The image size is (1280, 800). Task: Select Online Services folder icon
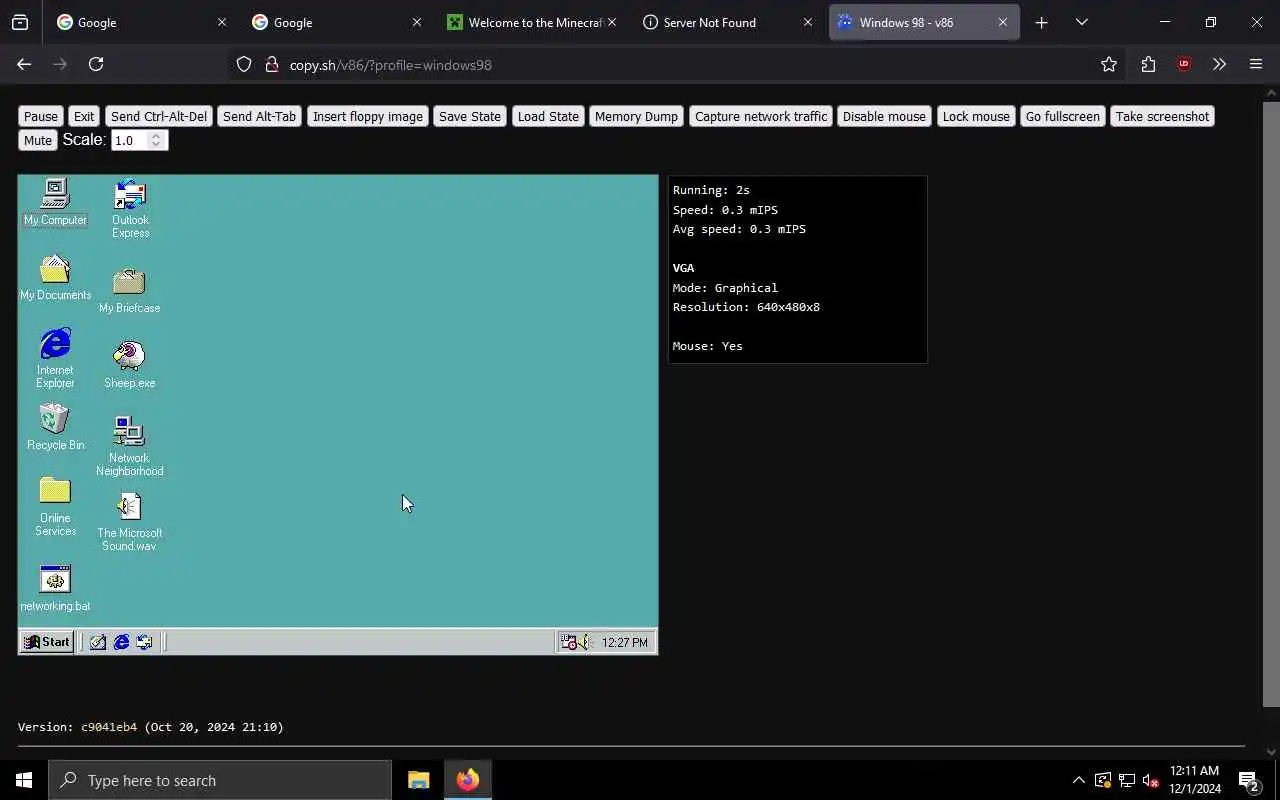point(55,506)
